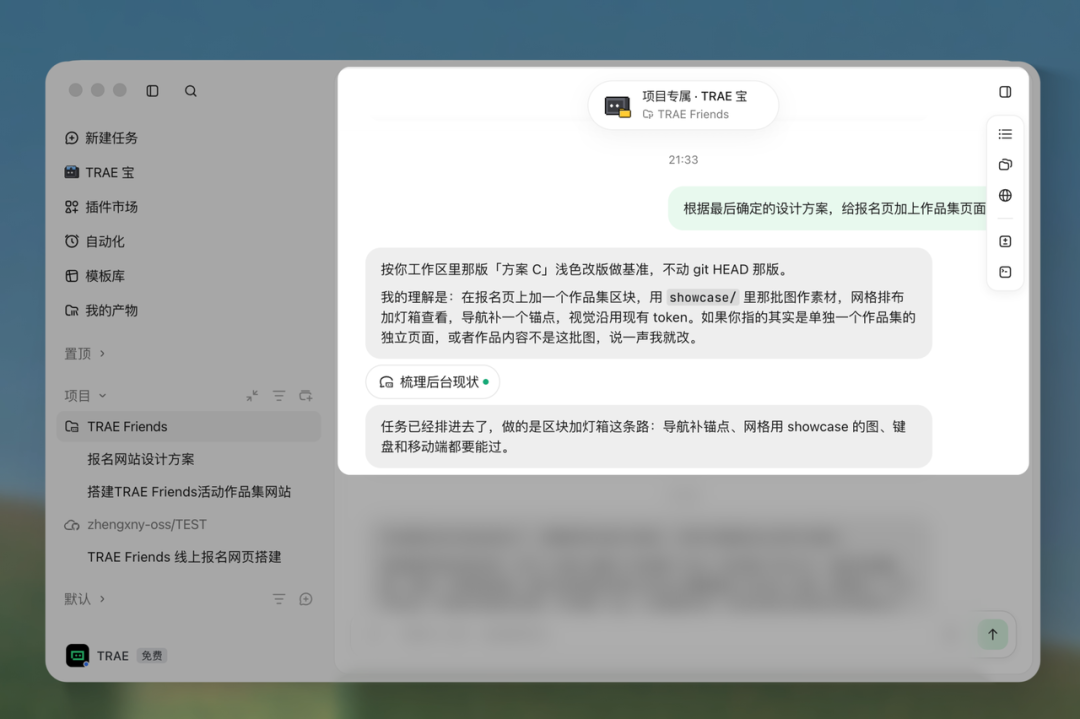Click the upload box icon in right toolbar
The width and height of the screenshot is (1080, 719).
point(1005,241)
